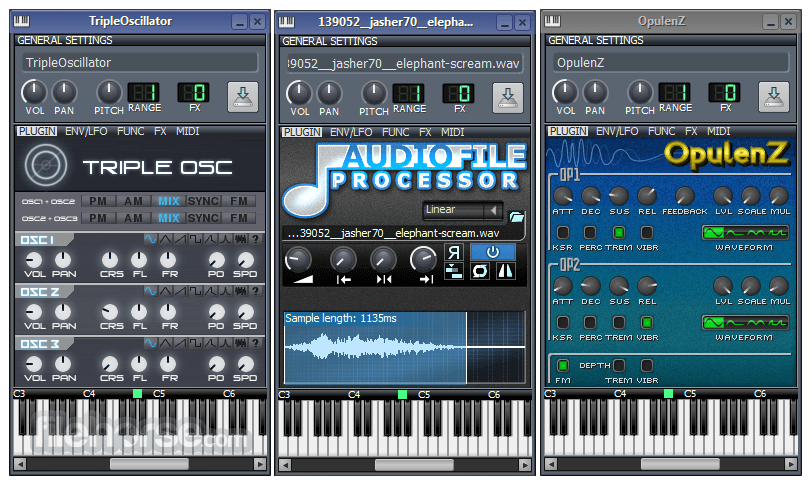Click OpulenZ OP2 MUL knob
Image resolution: width=811 pixels, height=483 pixels.
778,286
